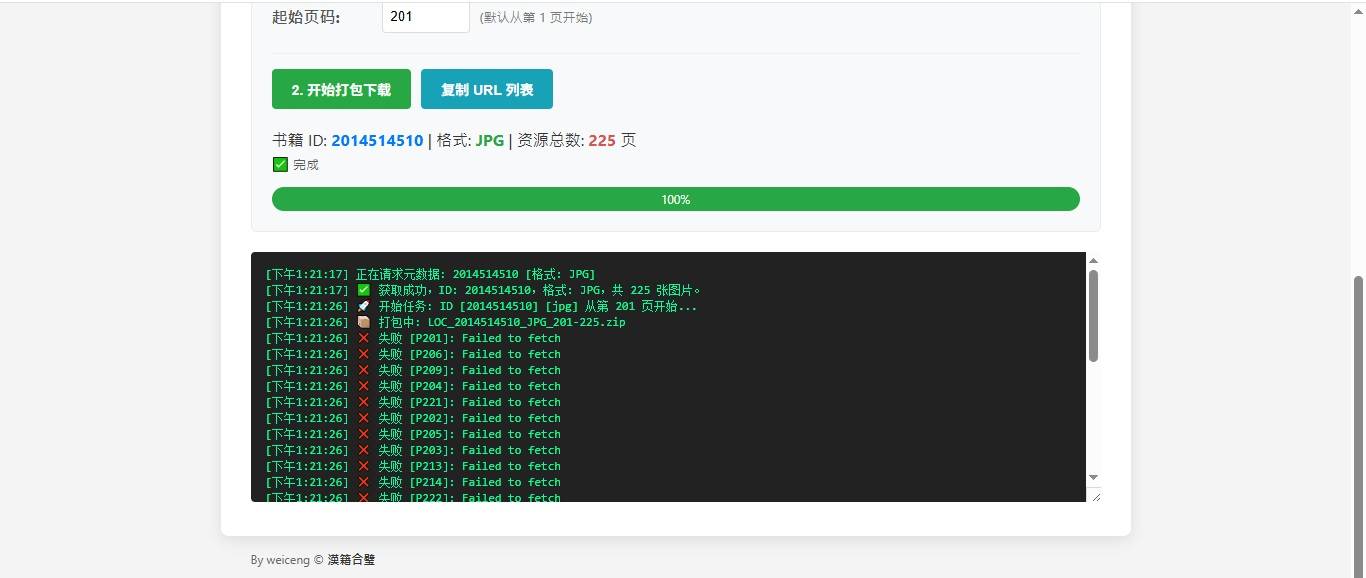Click the green checkmark icon on the 获取成功 log line
The image size is (1366, 578).
(363, 290)
